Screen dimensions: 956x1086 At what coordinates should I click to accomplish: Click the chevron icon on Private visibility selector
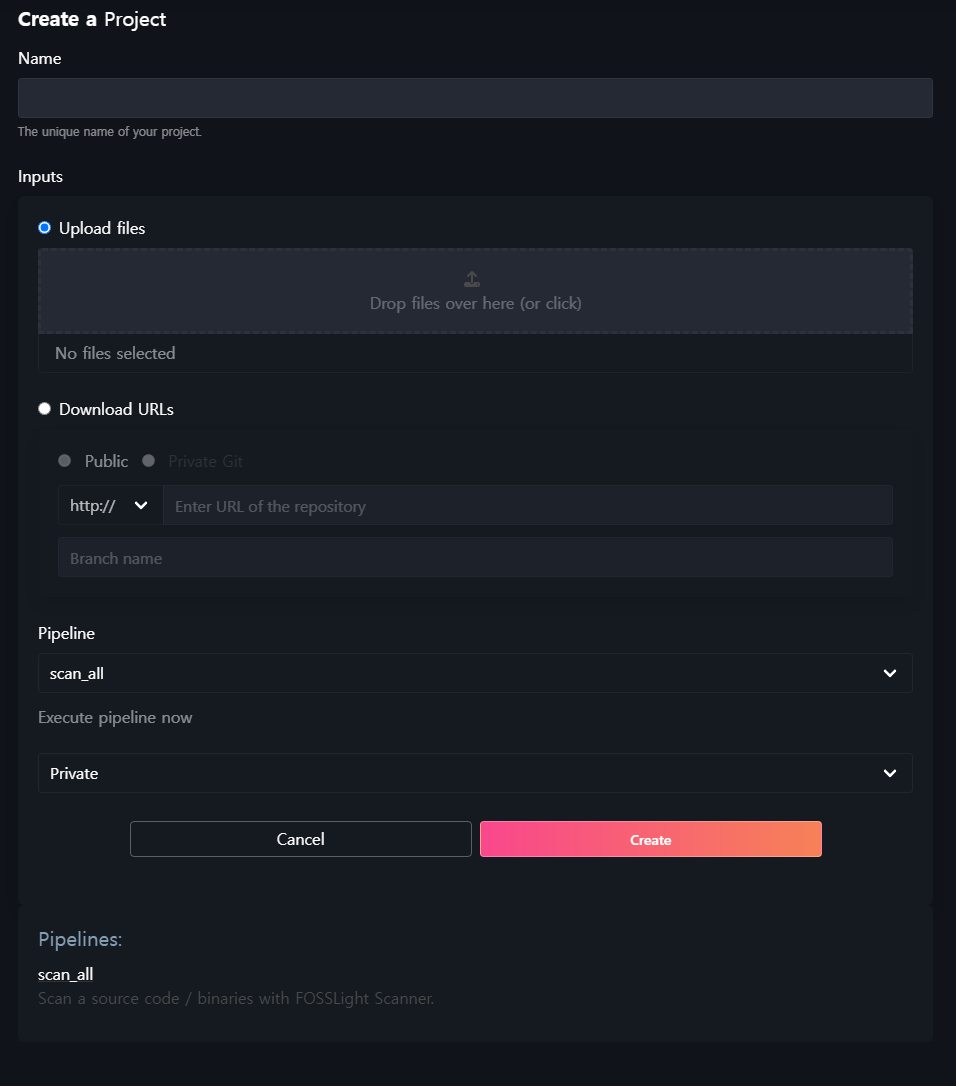(889, 774)
